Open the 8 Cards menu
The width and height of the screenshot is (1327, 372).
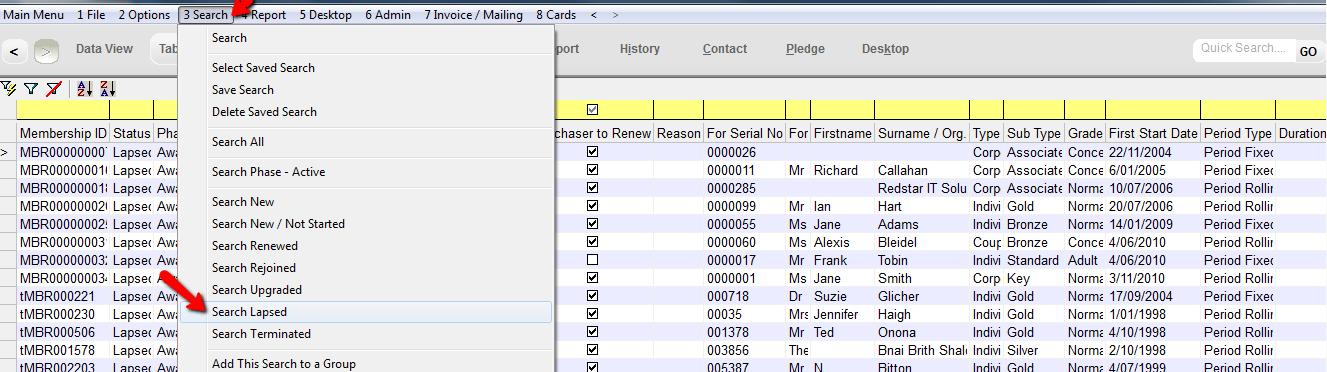[x=556, y=15]
